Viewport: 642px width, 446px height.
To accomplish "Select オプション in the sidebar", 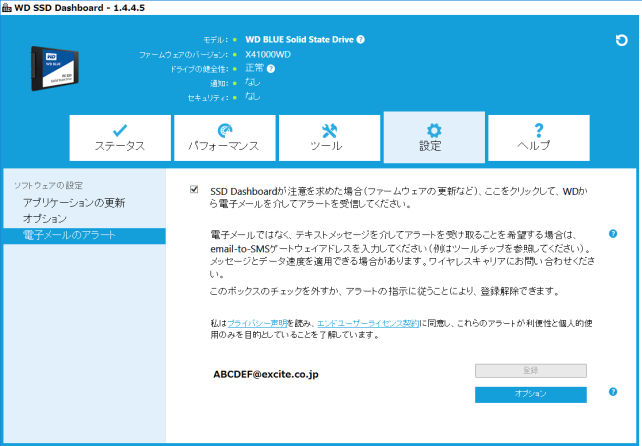I will point(45,219).
